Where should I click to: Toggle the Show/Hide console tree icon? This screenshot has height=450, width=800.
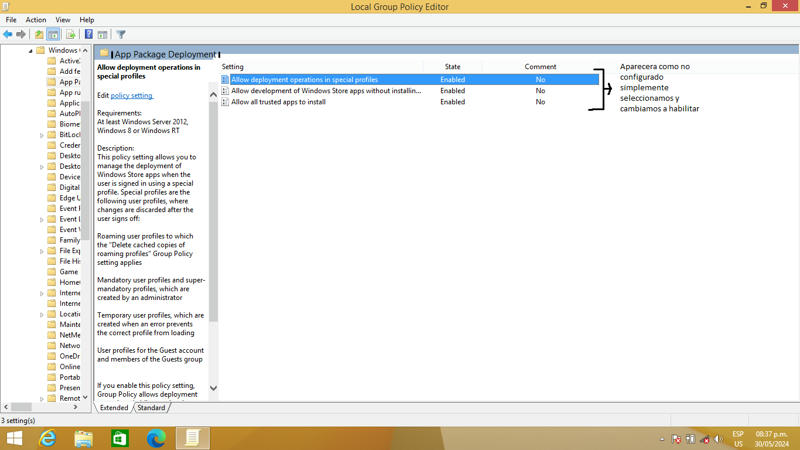[x=55, y=34]
